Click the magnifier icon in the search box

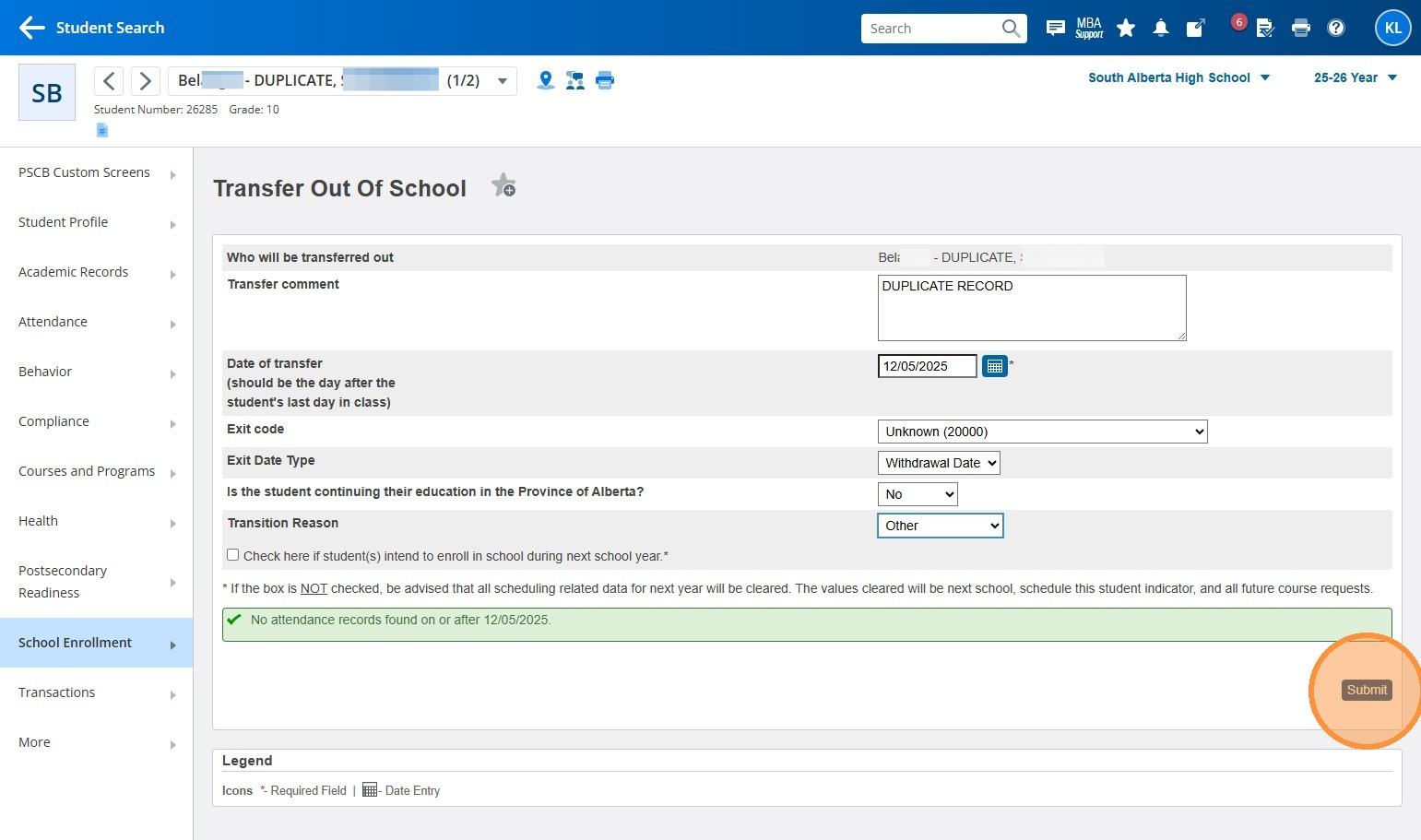[x=1011, y=29]
